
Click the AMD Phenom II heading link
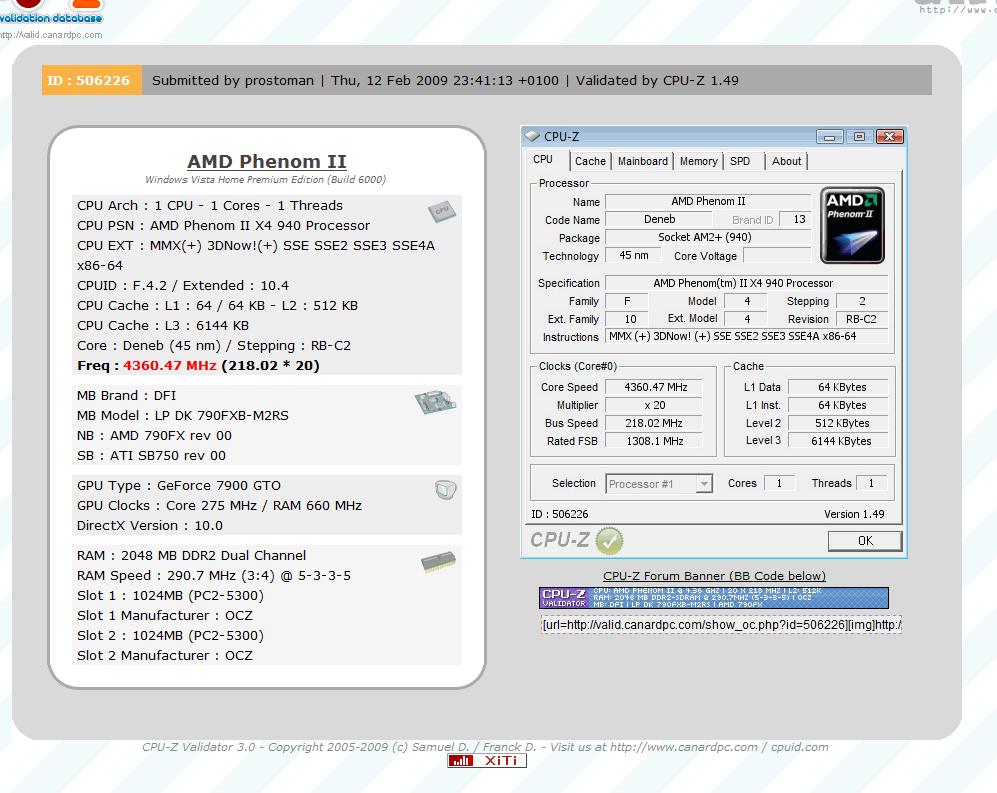tap(266, 162)
